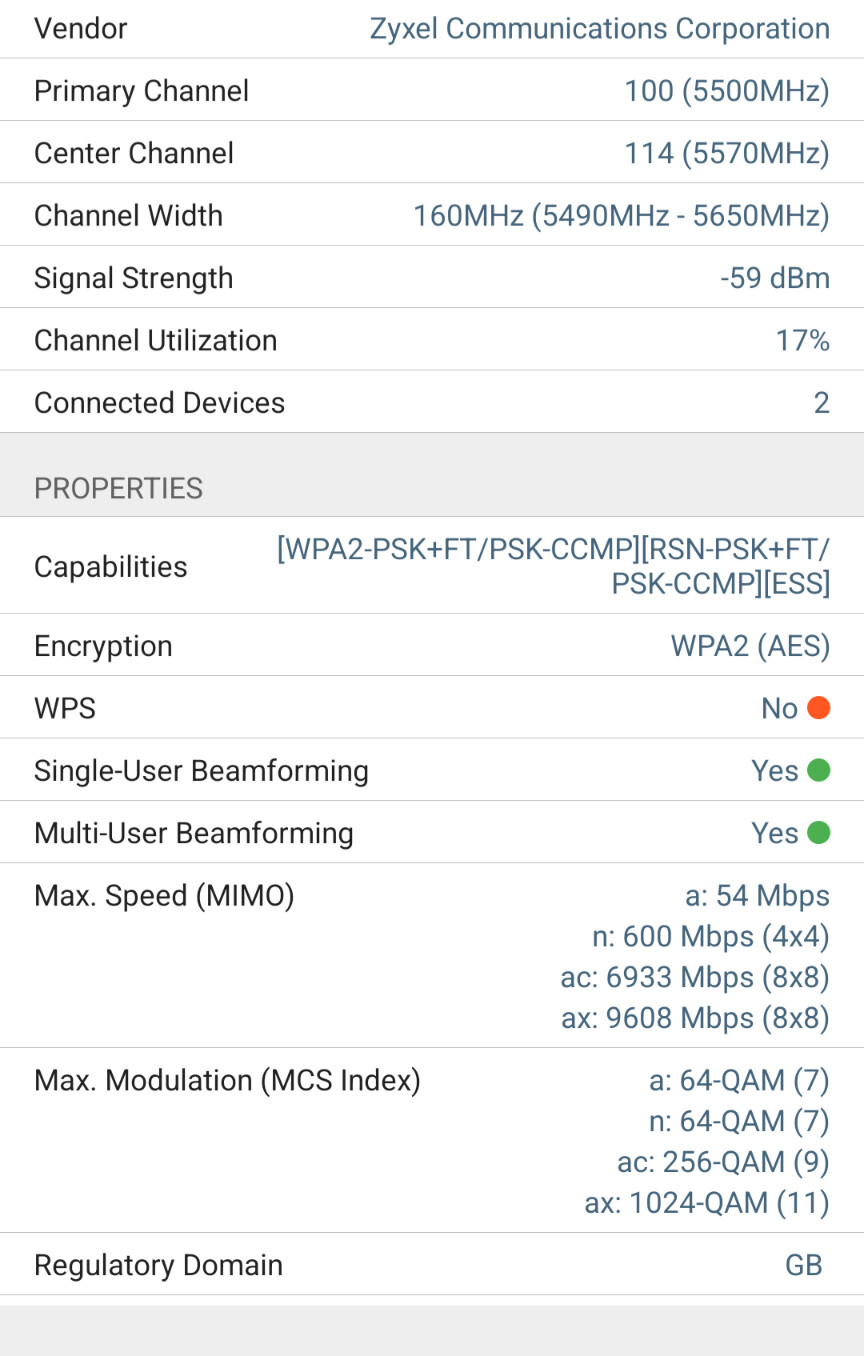Select the Primary Channel row
Screen dimensions: 864x1356
point(432,91)
